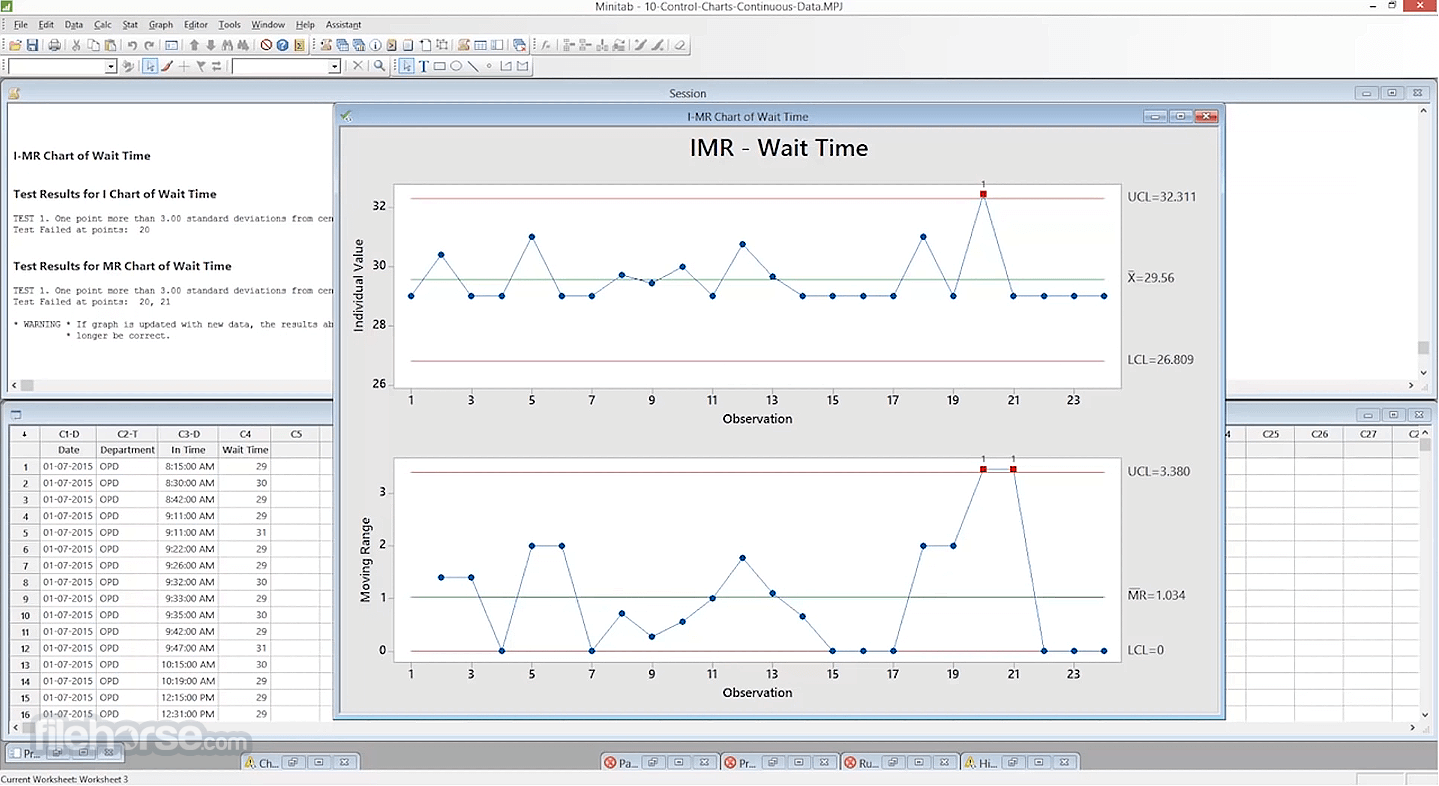The image size is (1439, 786).
Task: Select the Ellipse drawing tool
Action: click(x=456, y=66)
